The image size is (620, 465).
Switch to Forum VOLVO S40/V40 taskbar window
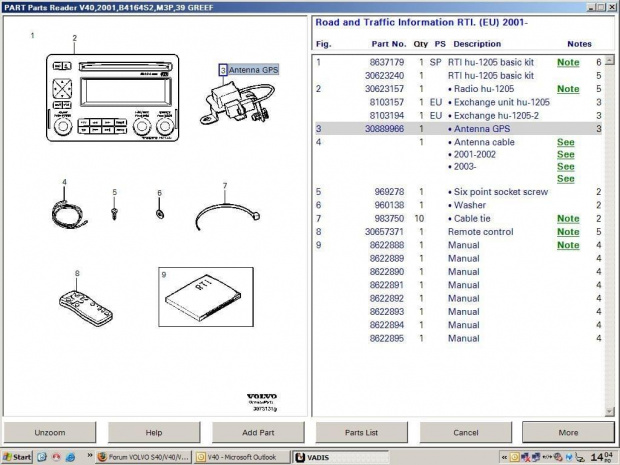(x=144, y=457)
